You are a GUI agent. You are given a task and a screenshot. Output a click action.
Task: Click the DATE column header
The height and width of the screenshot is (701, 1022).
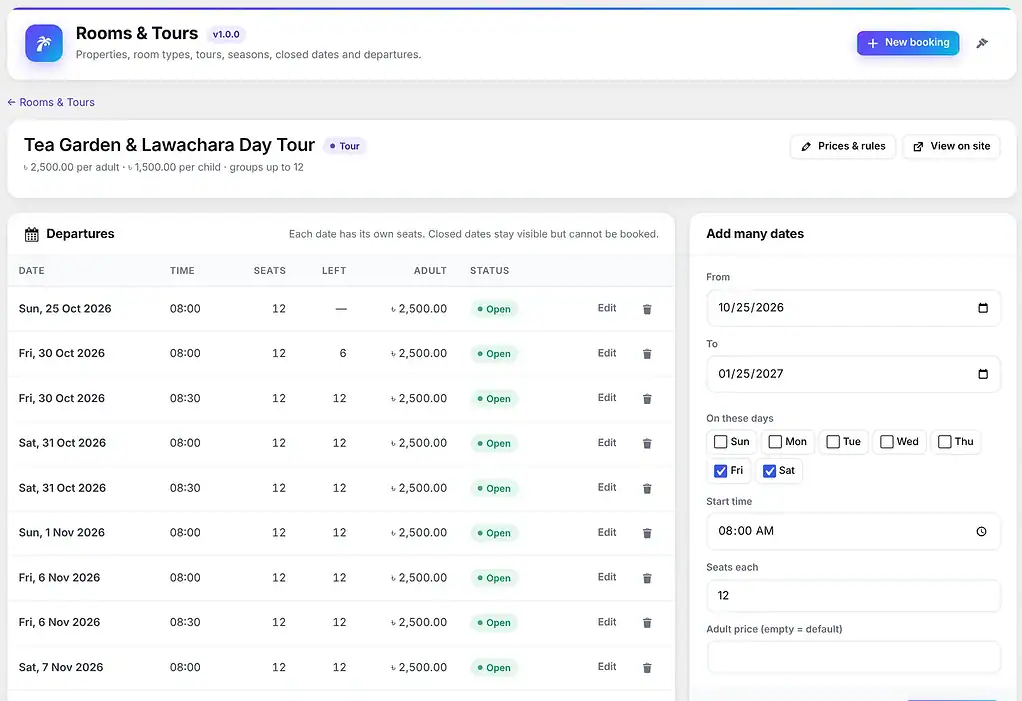pyautogui.click(x=31, y=271)
